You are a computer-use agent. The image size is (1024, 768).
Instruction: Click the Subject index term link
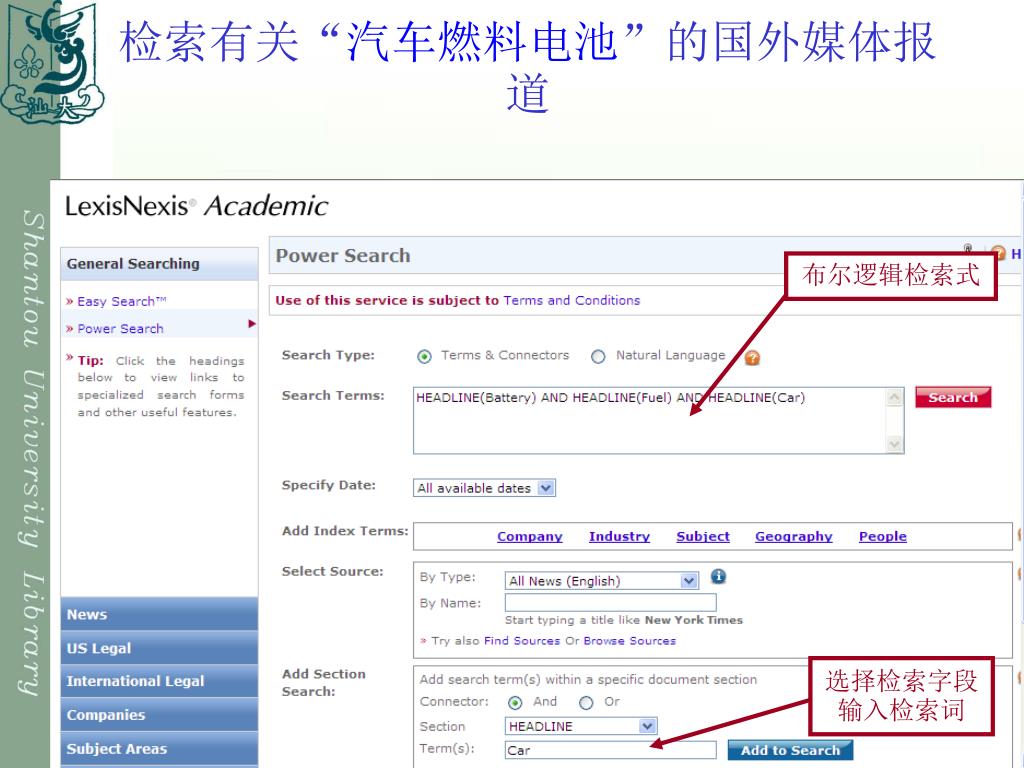[703, 536]
